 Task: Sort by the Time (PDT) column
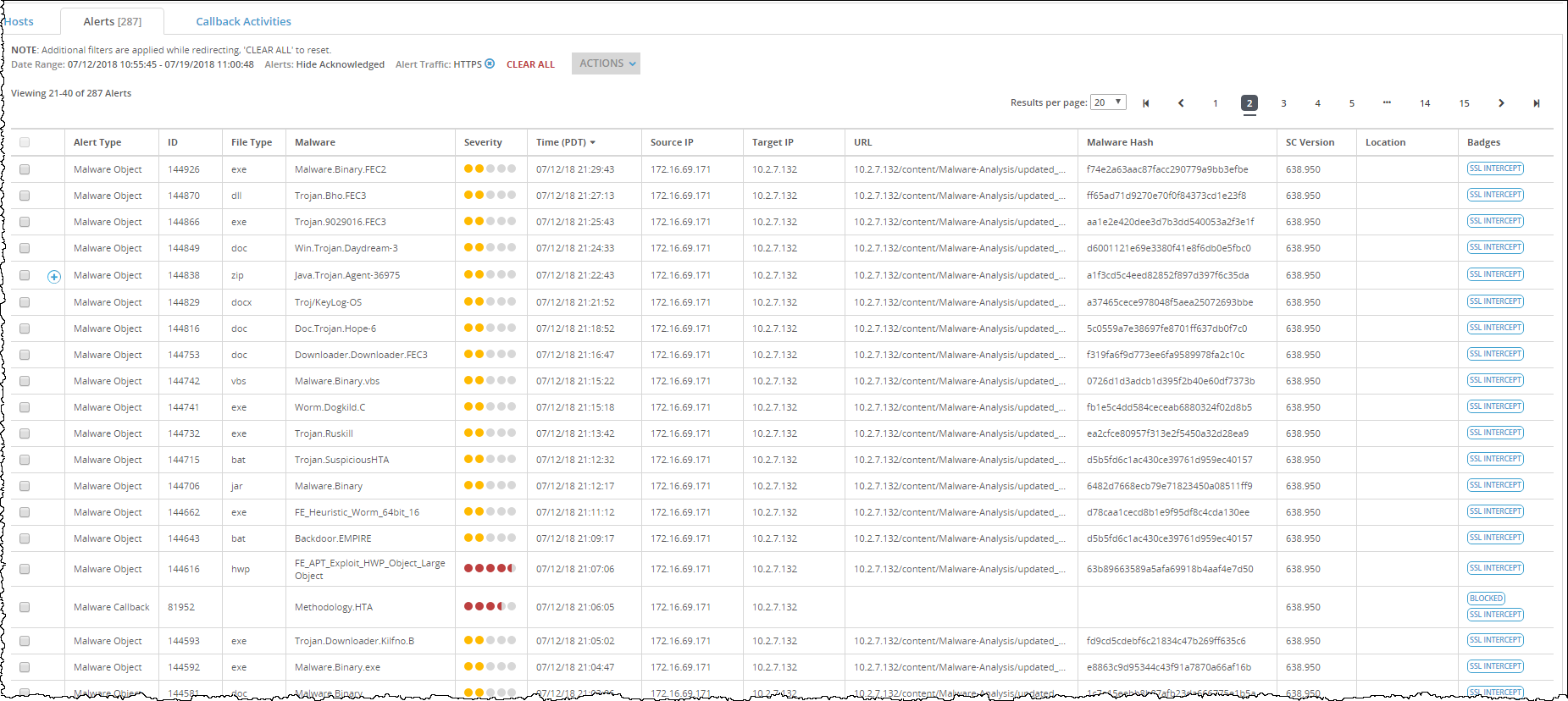[565, 142]
